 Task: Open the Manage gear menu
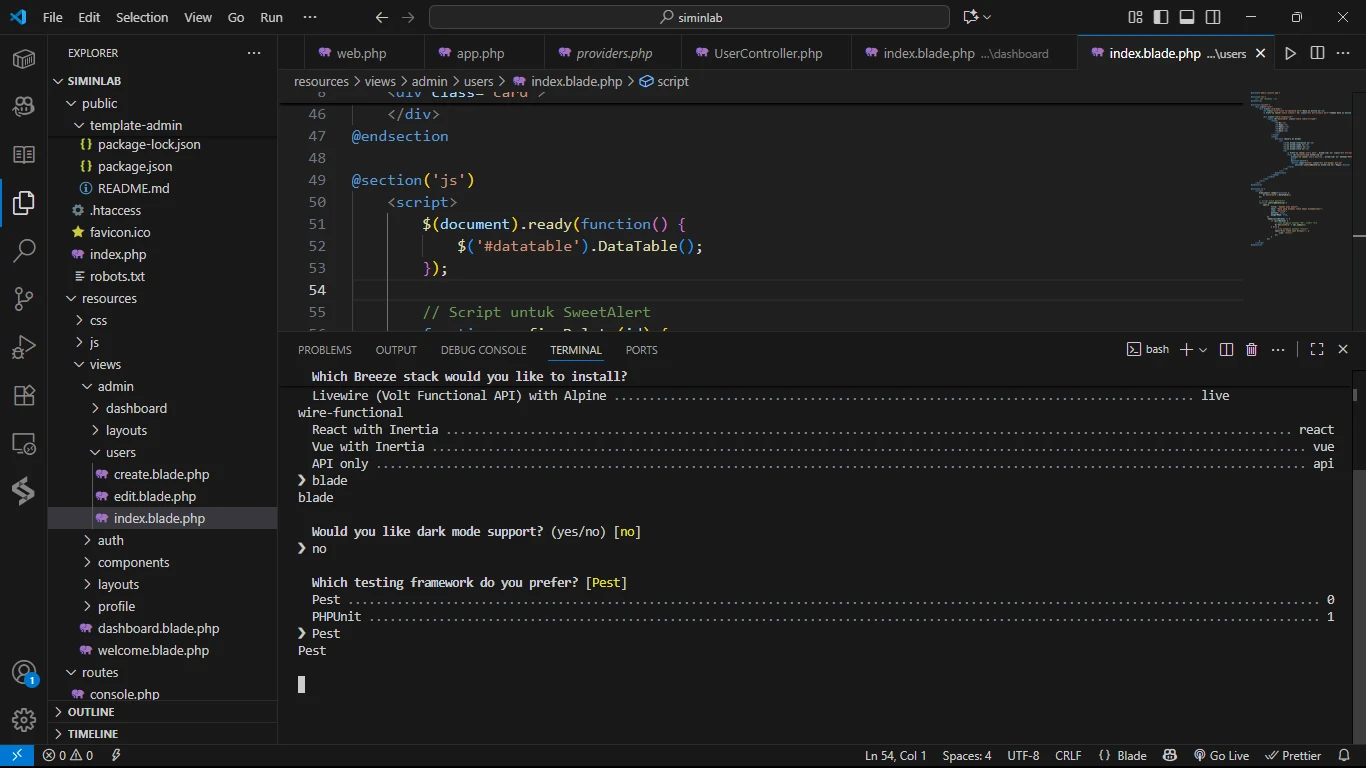pyautogui.click(x=24, y=719)
